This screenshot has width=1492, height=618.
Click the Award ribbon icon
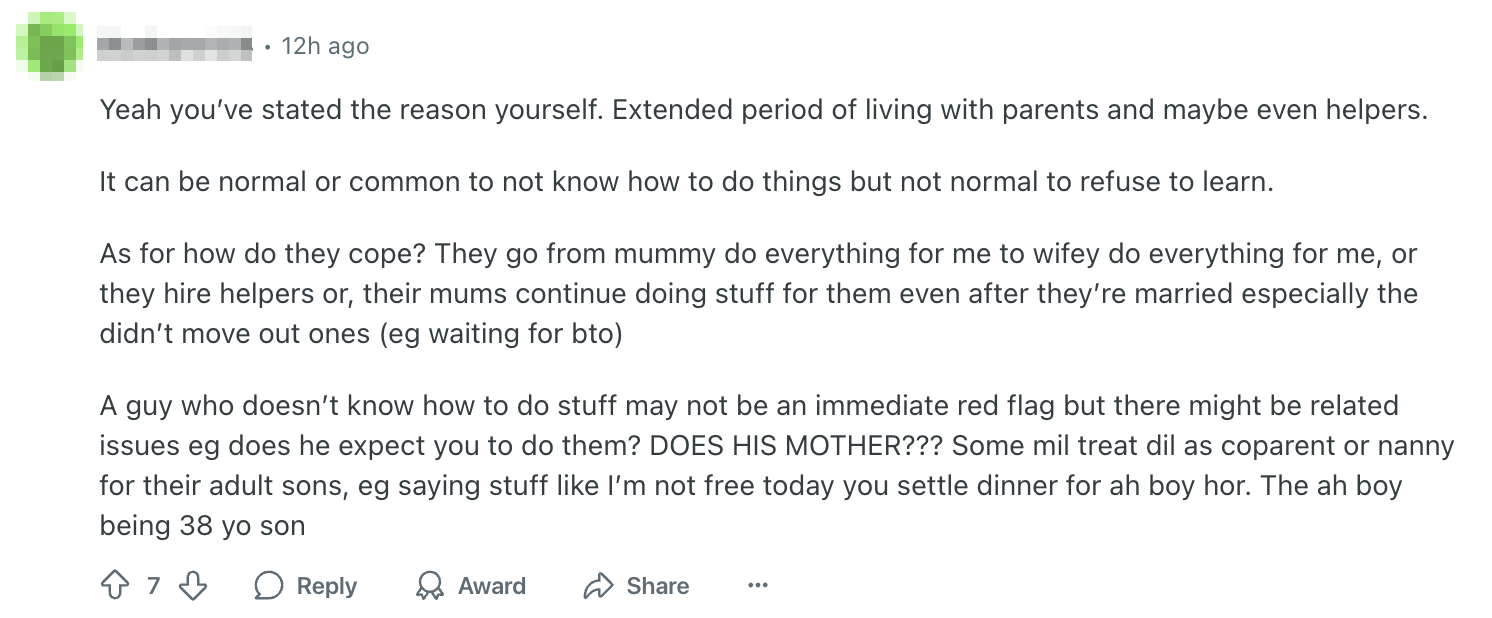point(430,586)
